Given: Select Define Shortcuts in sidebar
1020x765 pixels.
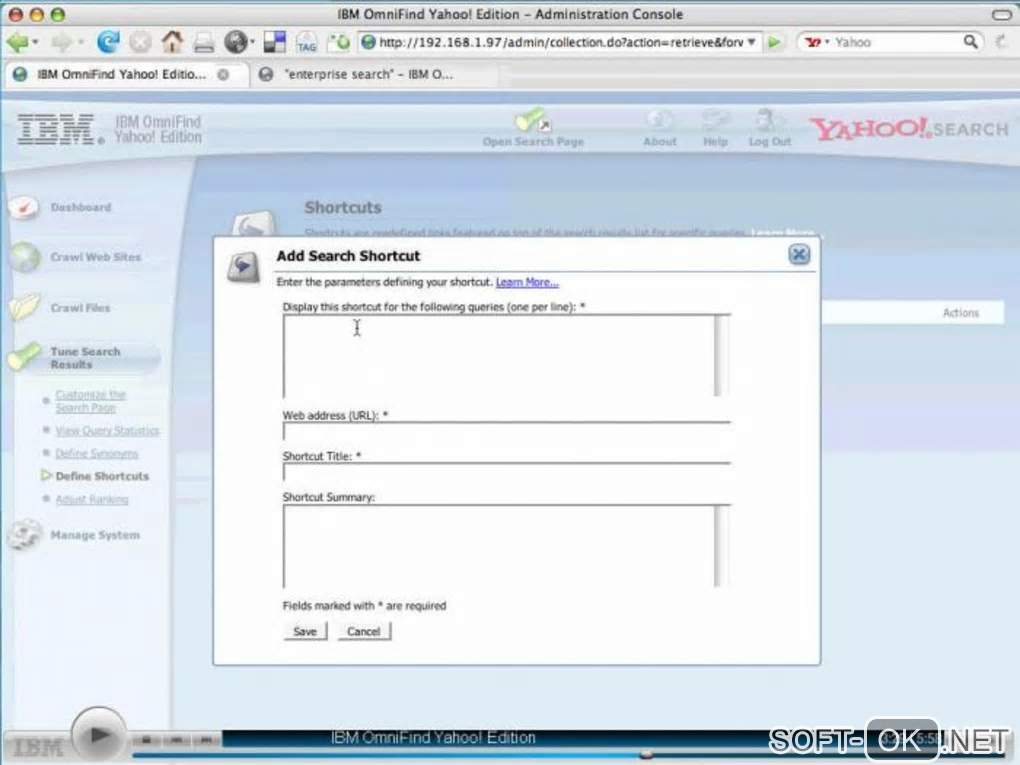Looking at the screenshot, I should point(102,476).
